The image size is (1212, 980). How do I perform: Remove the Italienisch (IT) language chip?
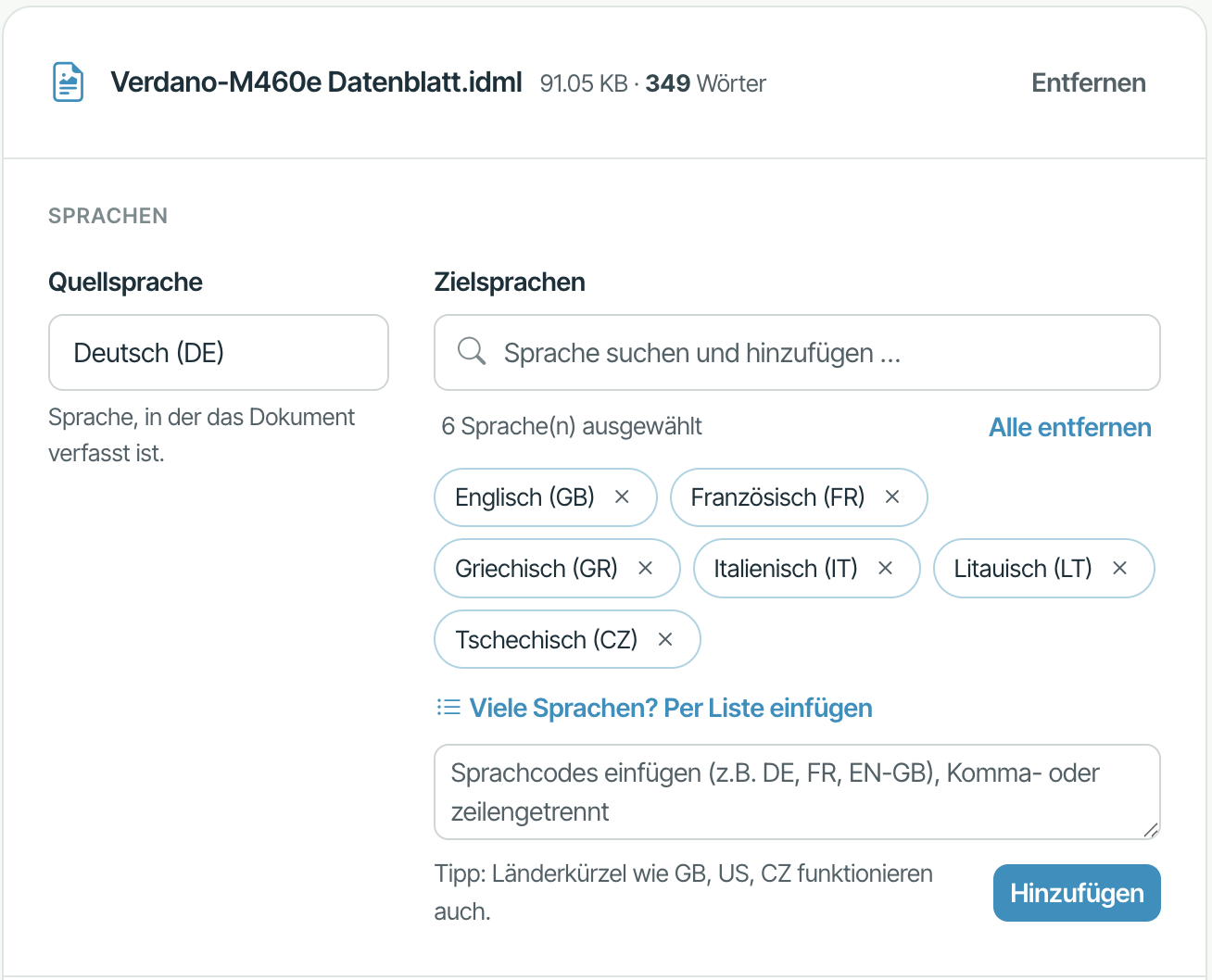[x=885, y=569]
